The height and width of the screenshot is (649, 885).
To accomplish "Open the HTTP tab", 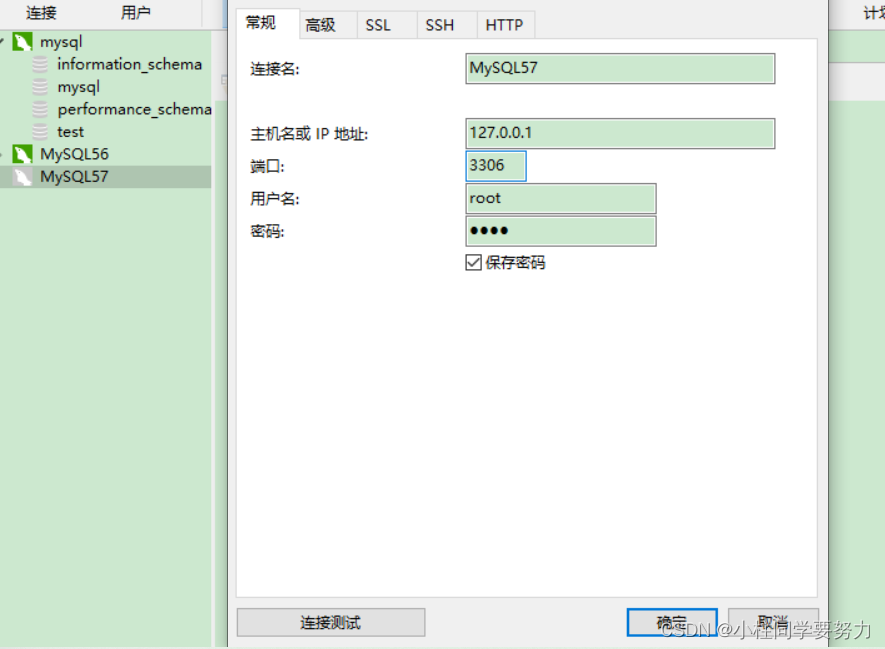I will [505, 25].
